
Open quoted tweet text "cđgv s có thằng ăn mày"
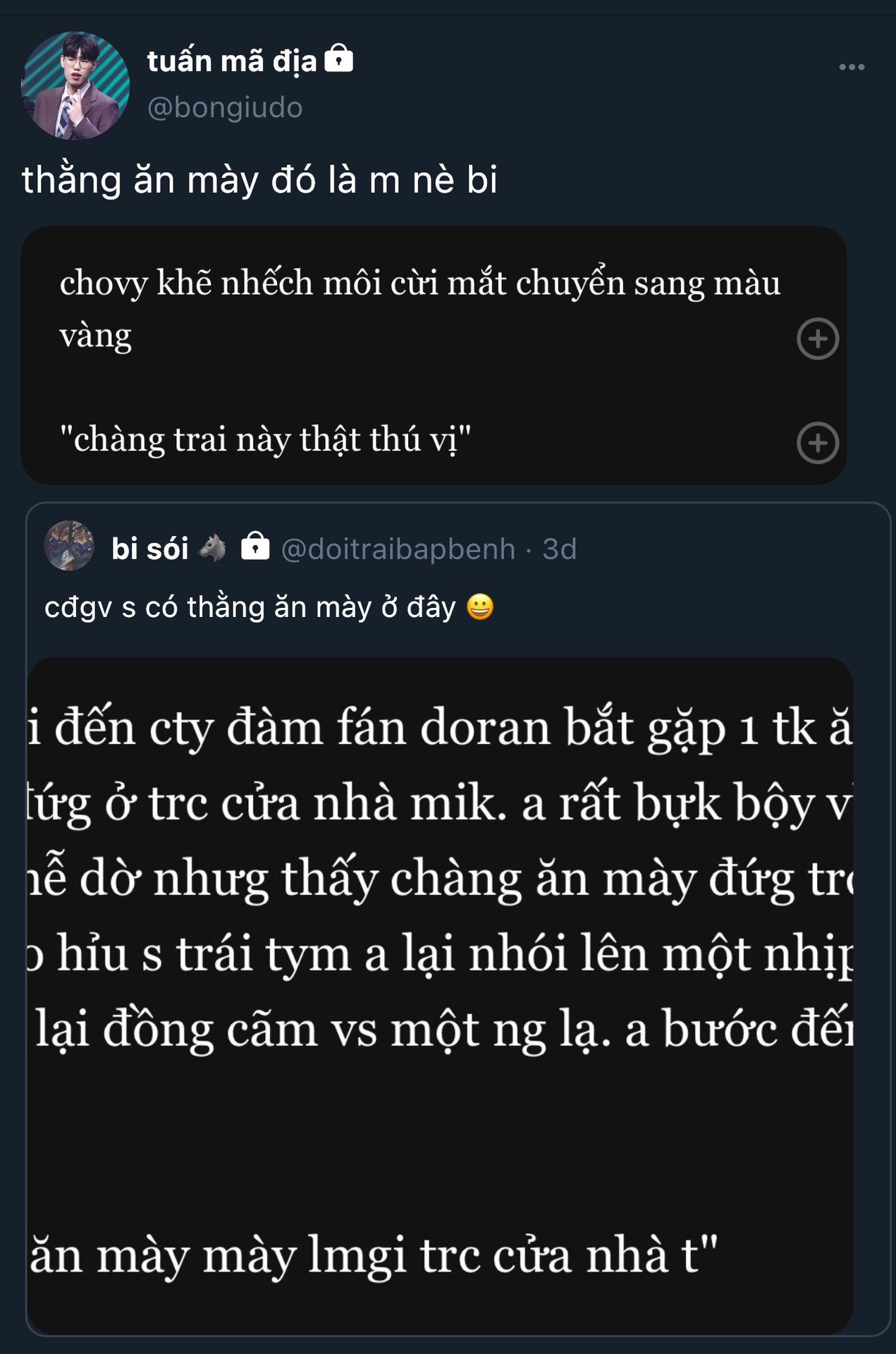pos(250,607)
